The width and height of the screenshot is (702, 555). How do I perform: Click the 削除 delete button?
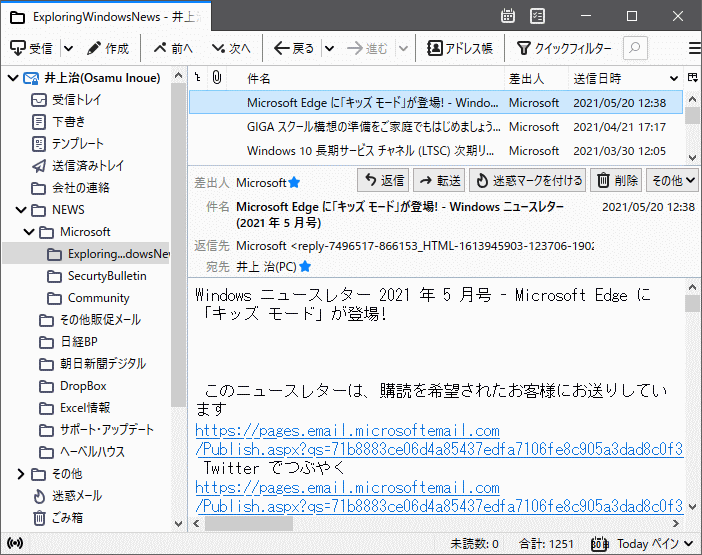[616, 180]
